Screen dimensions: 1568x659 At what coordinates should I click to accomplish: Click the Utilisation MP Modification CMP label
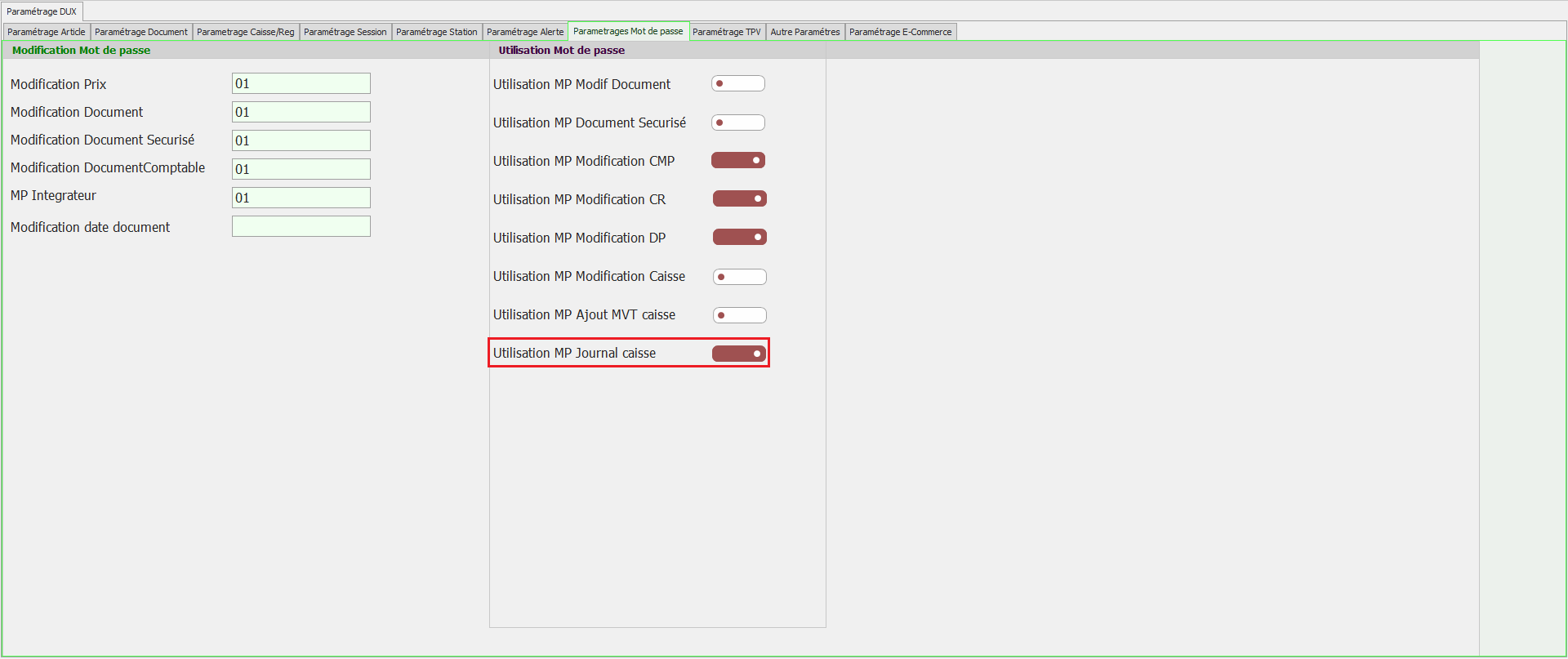click(x=584, y=161)
